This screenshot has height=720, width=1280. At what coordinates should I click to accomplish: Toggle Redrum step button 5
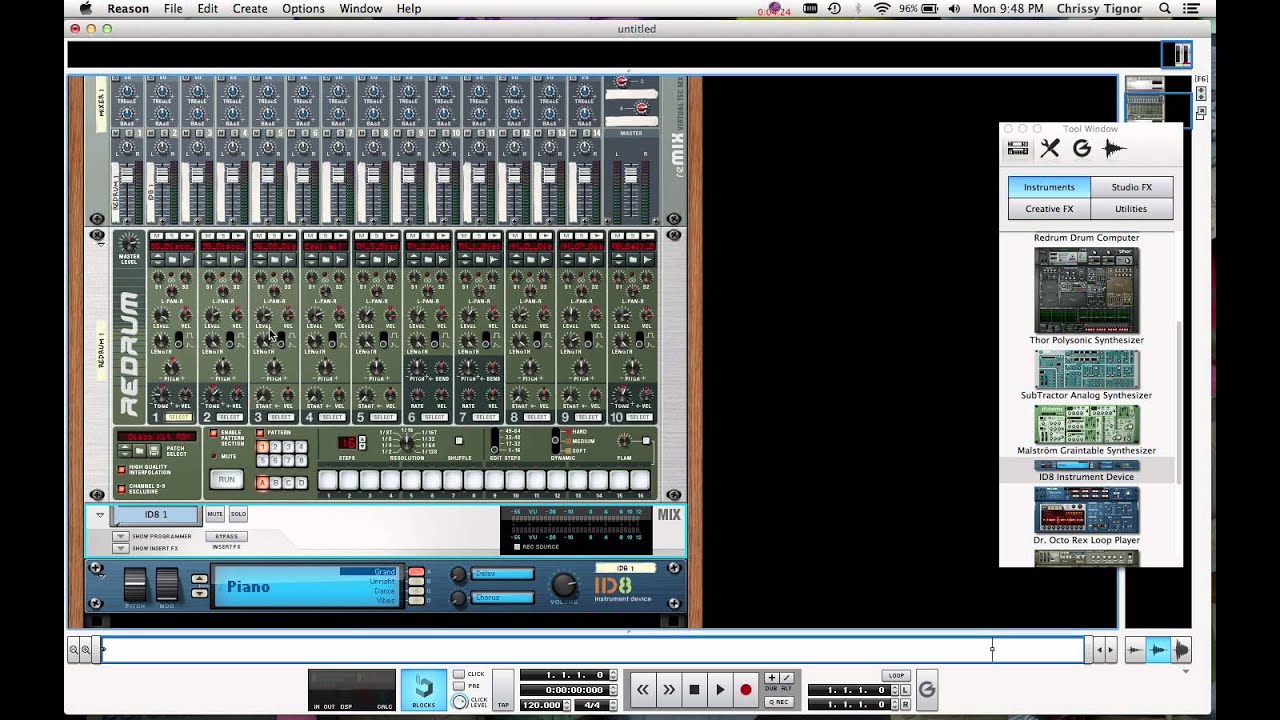(411, 480)
